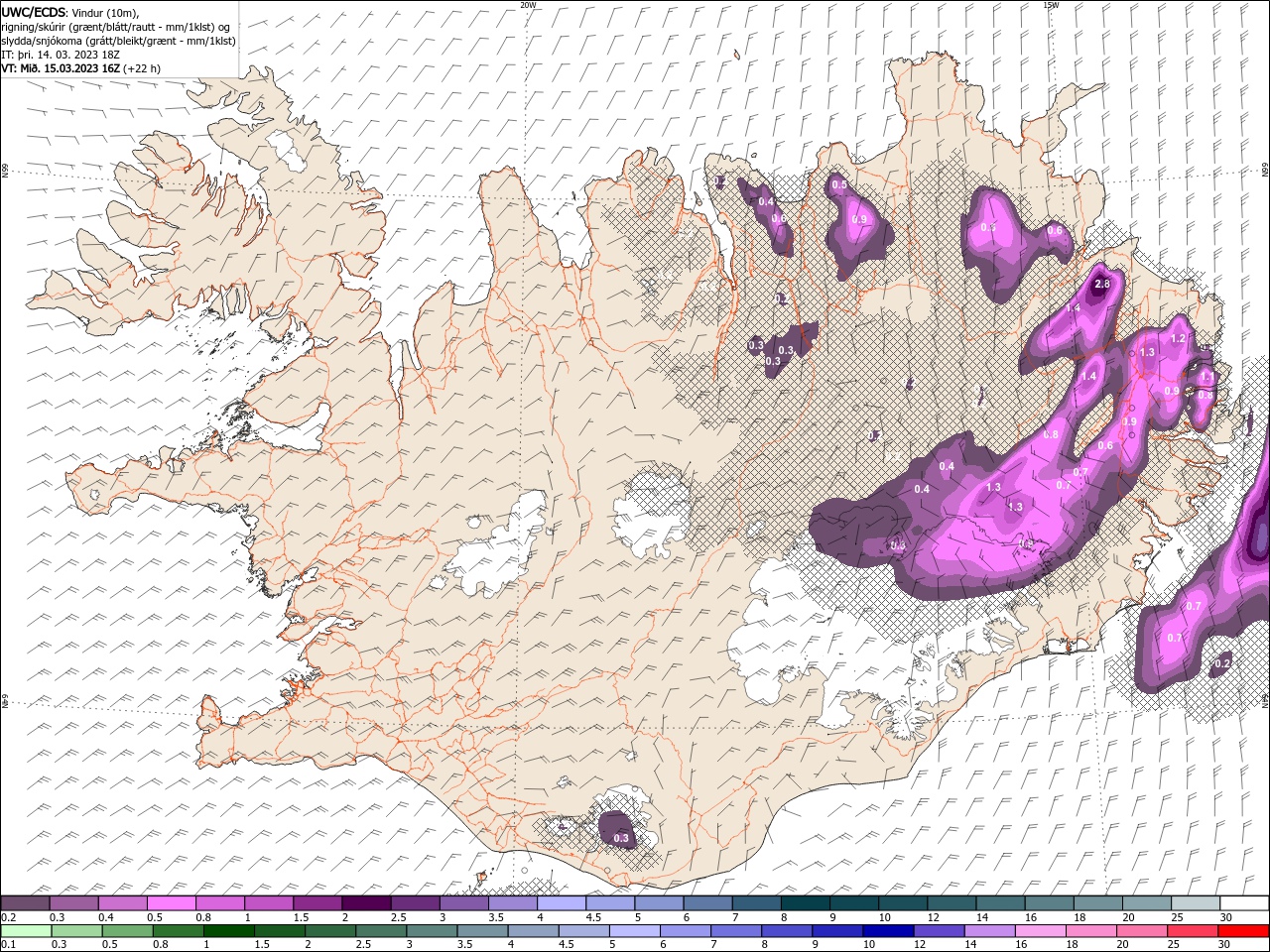Click the '(+22 h)' forecast offset text

click(142, 68)
